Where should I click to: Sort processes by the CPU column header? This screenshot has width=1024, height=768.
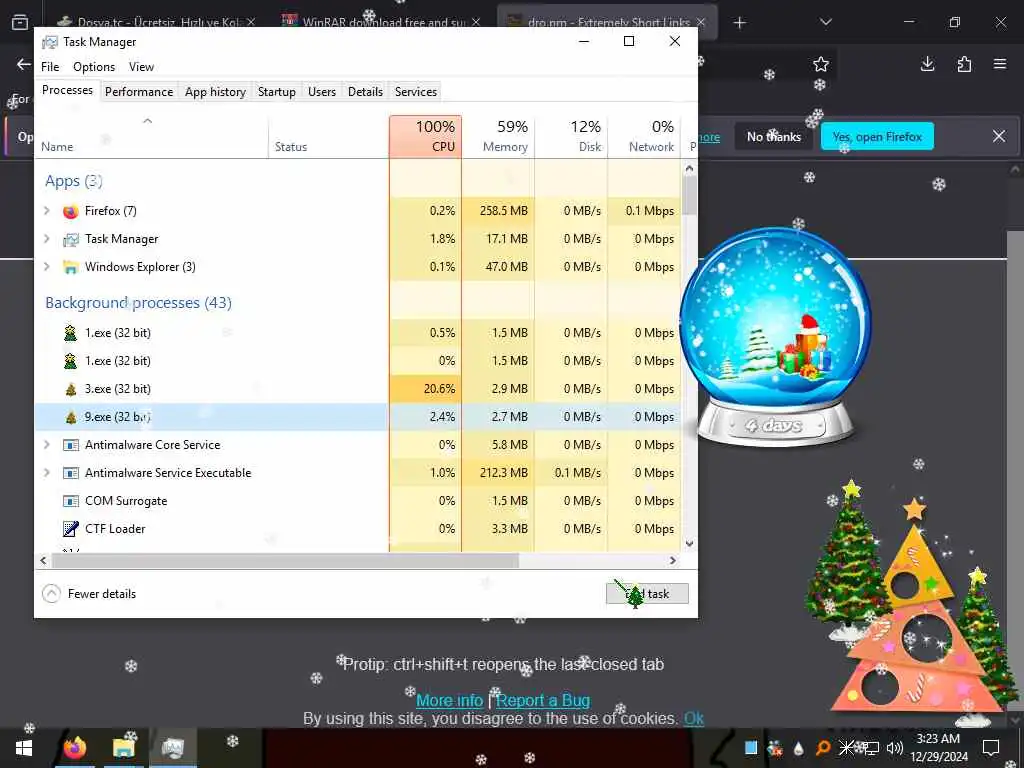[x=425, y=136]
